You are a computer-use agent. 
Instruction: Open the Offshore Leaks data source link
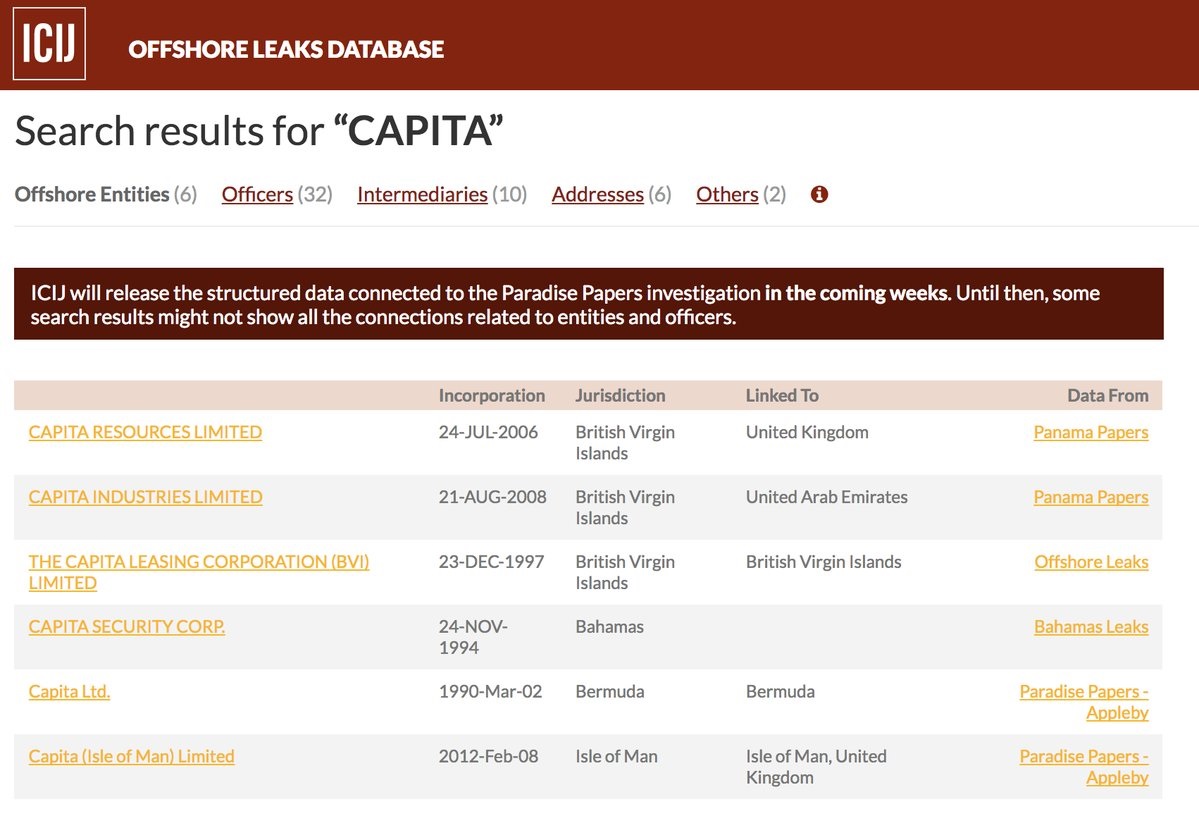(x=1091, y=562)
